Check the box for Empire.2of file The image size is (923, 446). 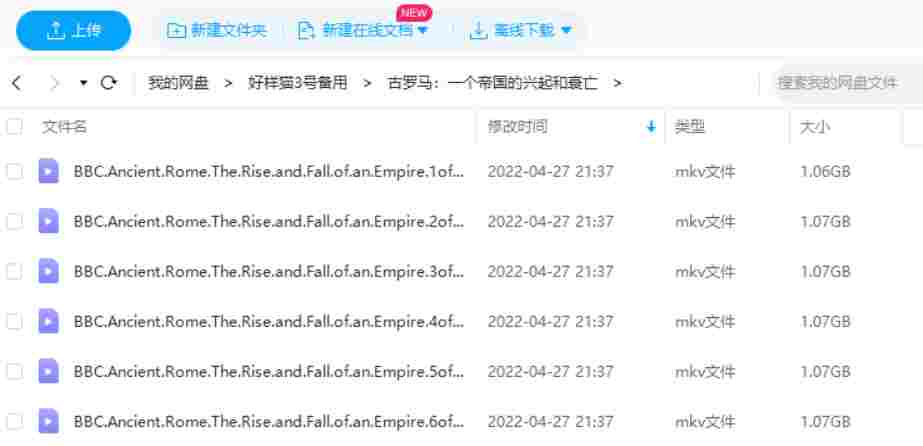click(x=14, y=221)
